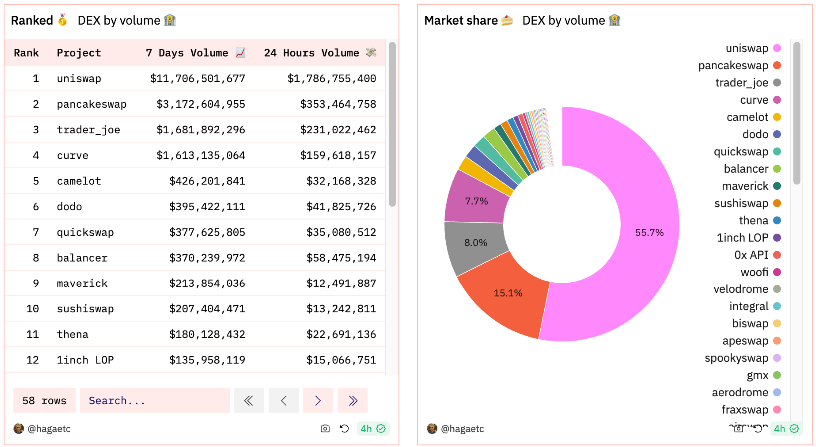816x447 pixels.
Task: Click the lavender spookyswap legend dot
Action: tap(777, 357)
